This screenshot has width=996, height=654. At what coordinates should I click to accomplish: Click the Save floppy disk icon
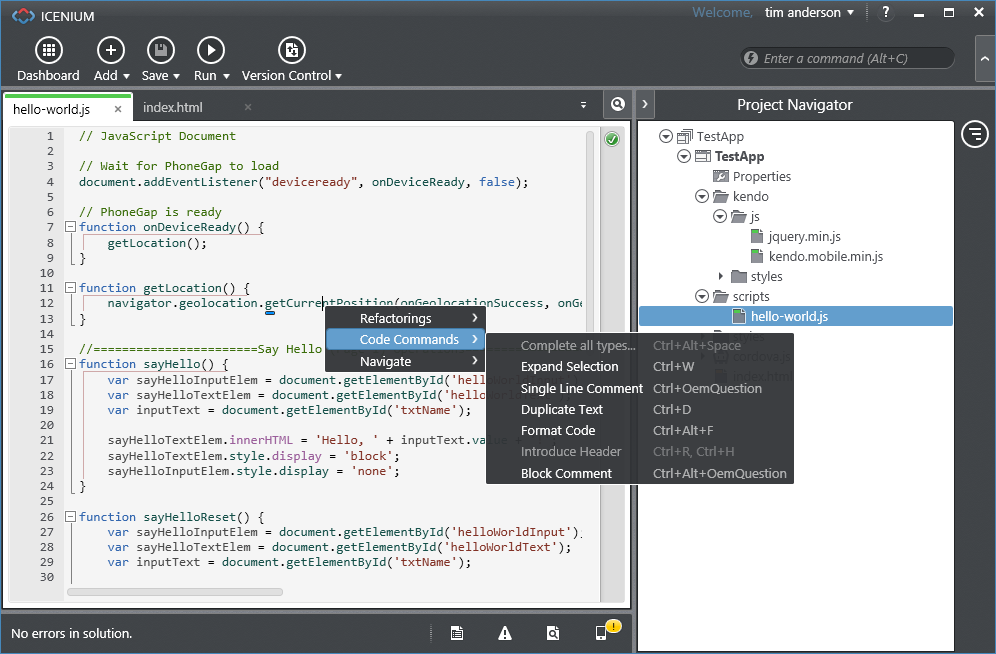[x=161, y=50]
